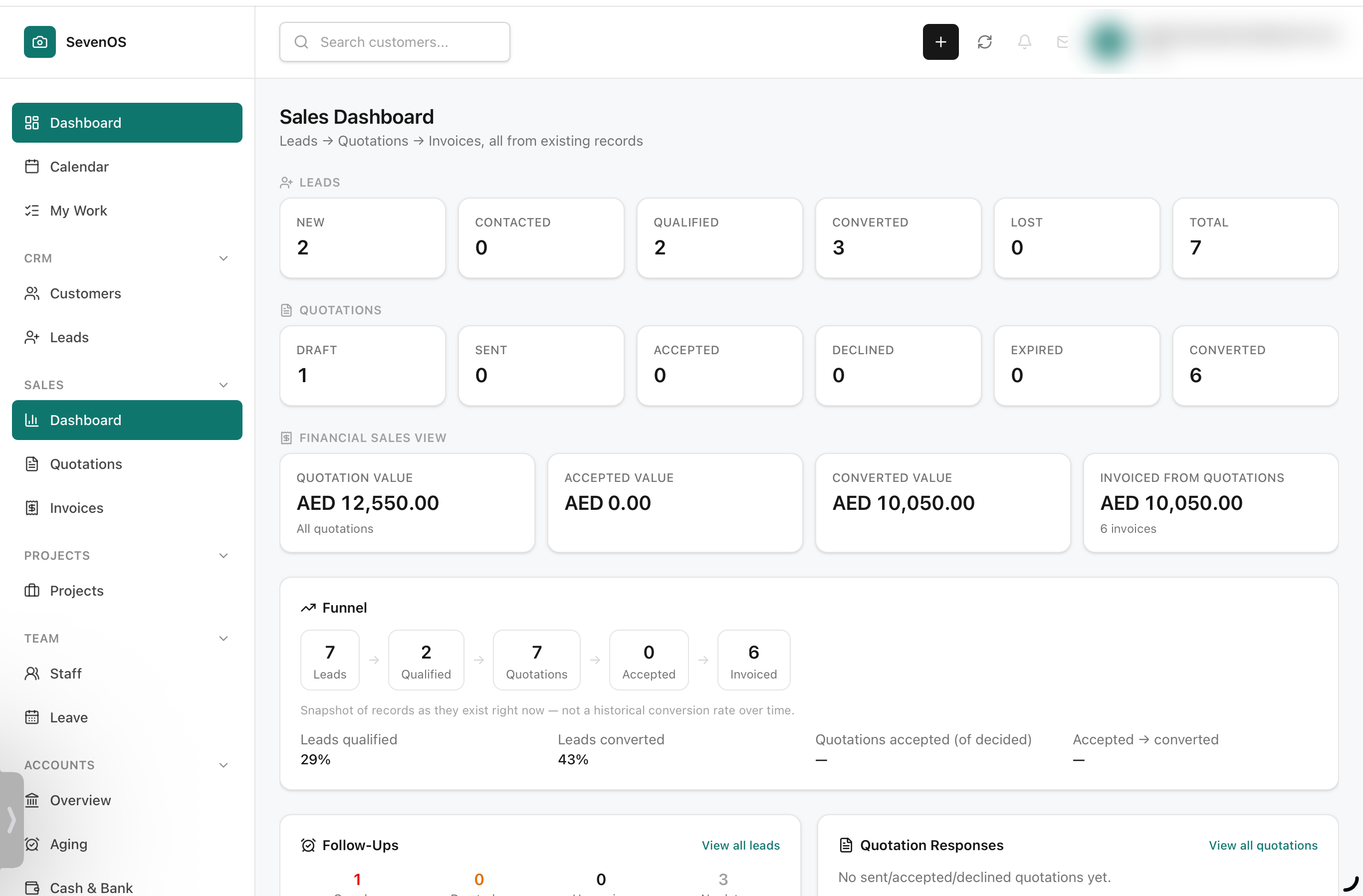Click the Projects briefcase icon

pos(32,590)
